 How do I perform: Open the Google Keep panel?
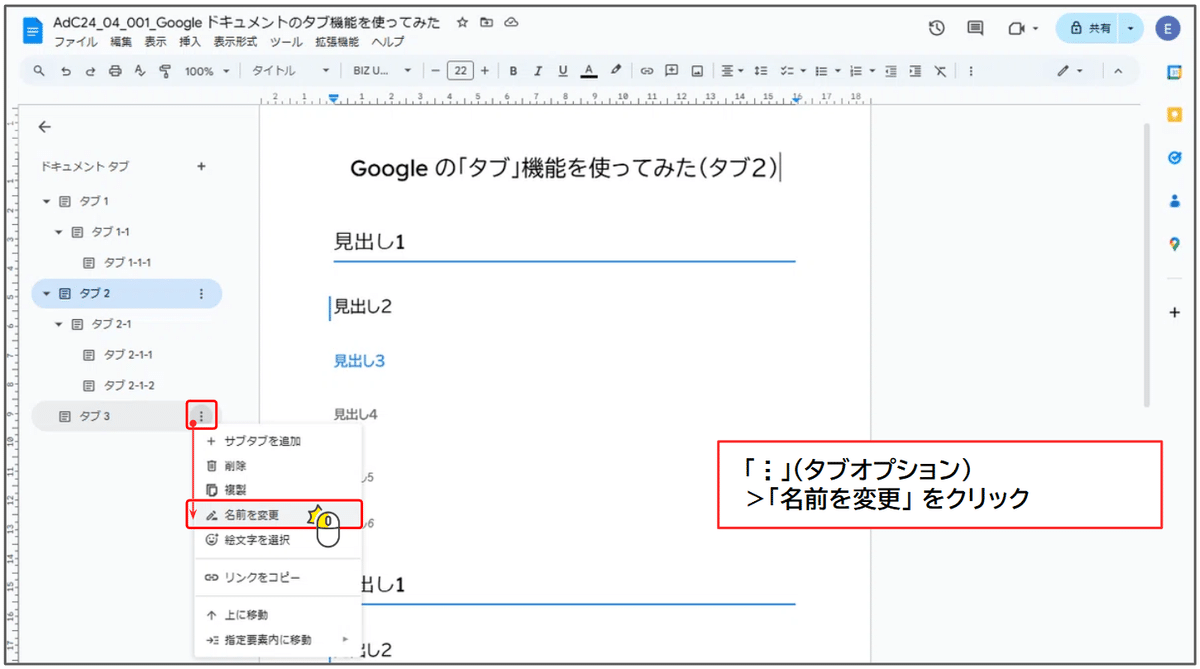click(1174, 115)
